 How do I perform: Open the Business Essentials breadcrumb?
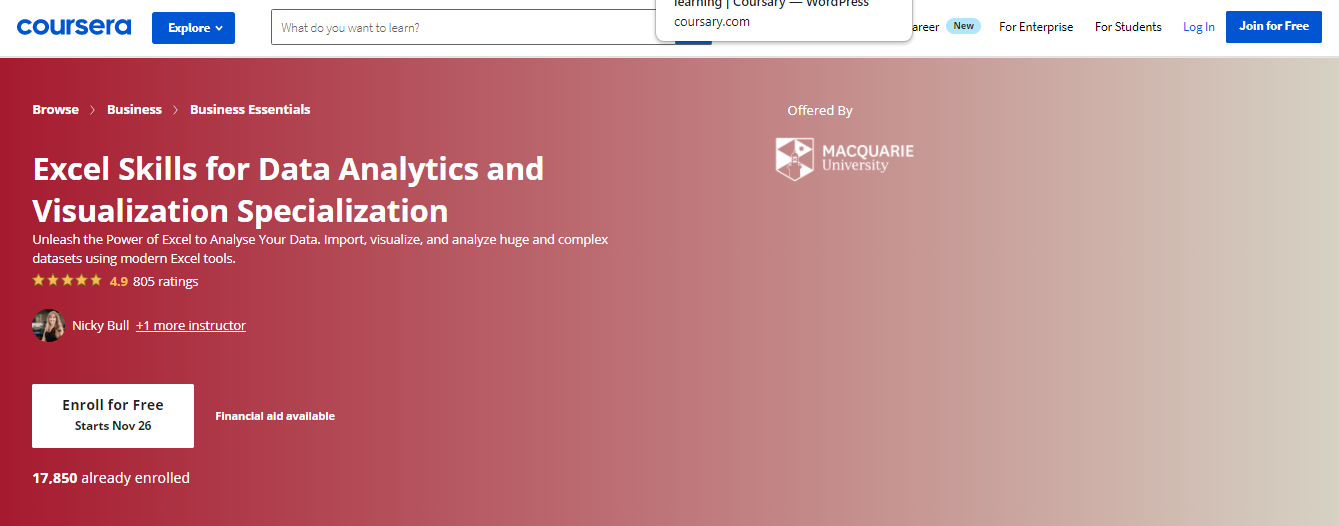(x=250, y=110)
